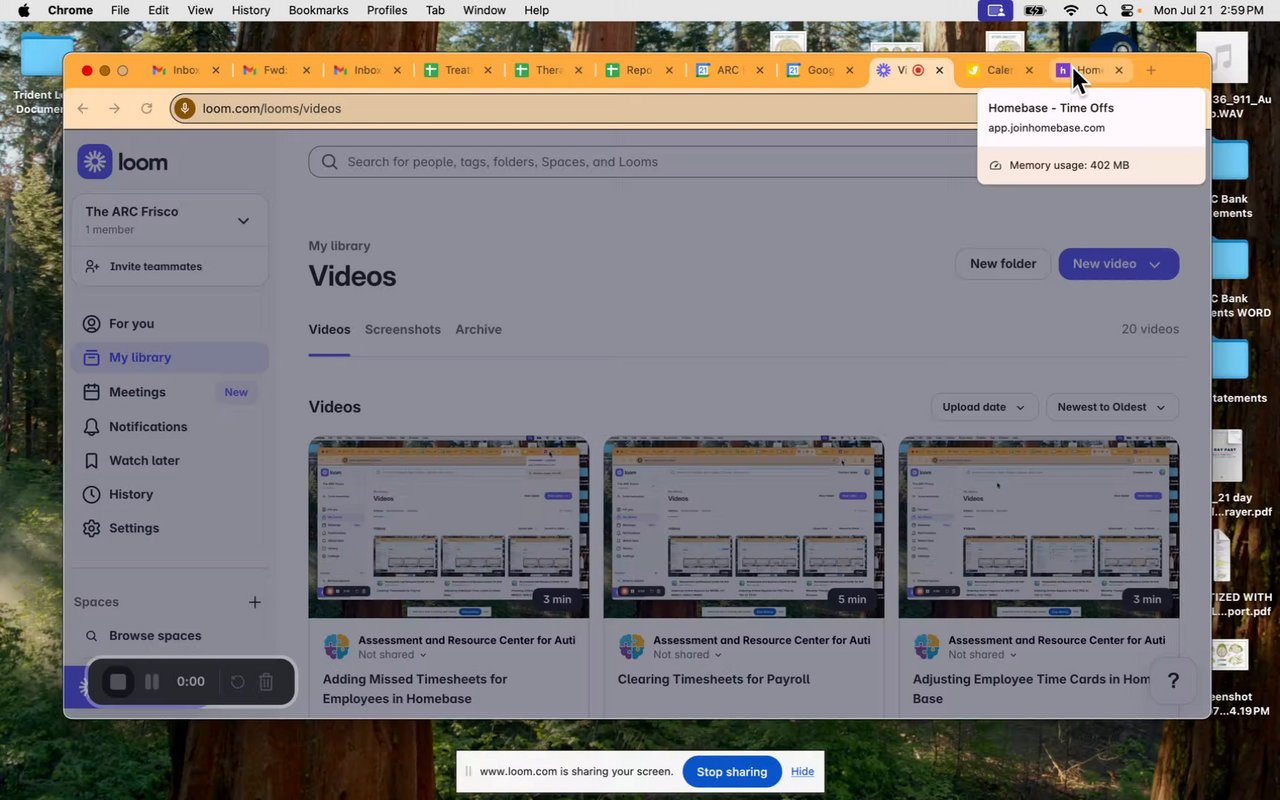Switch to the Screenshots tab
The image size is (1280, 800).
[403, 329]
